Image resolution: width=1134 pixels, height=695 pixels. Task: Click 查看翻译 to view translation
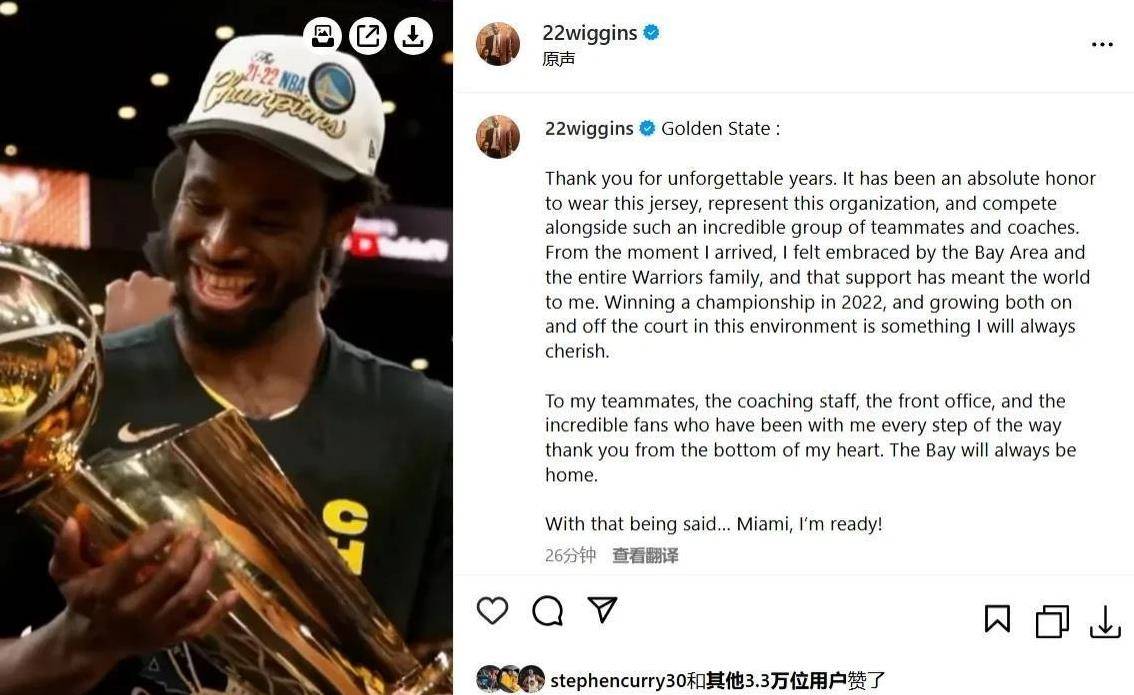[645, 555]
